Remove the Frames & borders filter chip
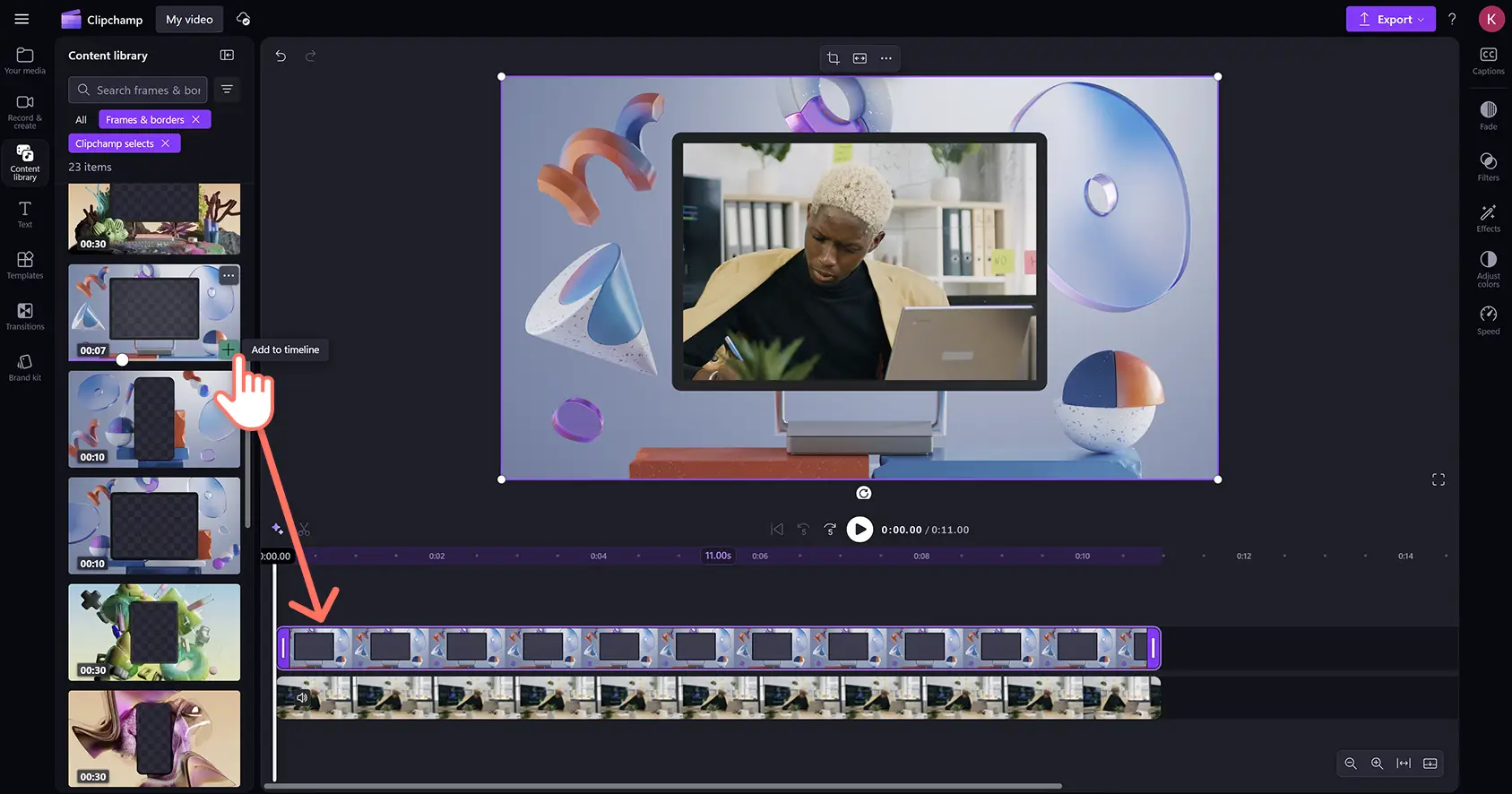The height and width of the screenshot is (794, 1512). [x=195, y=119]
